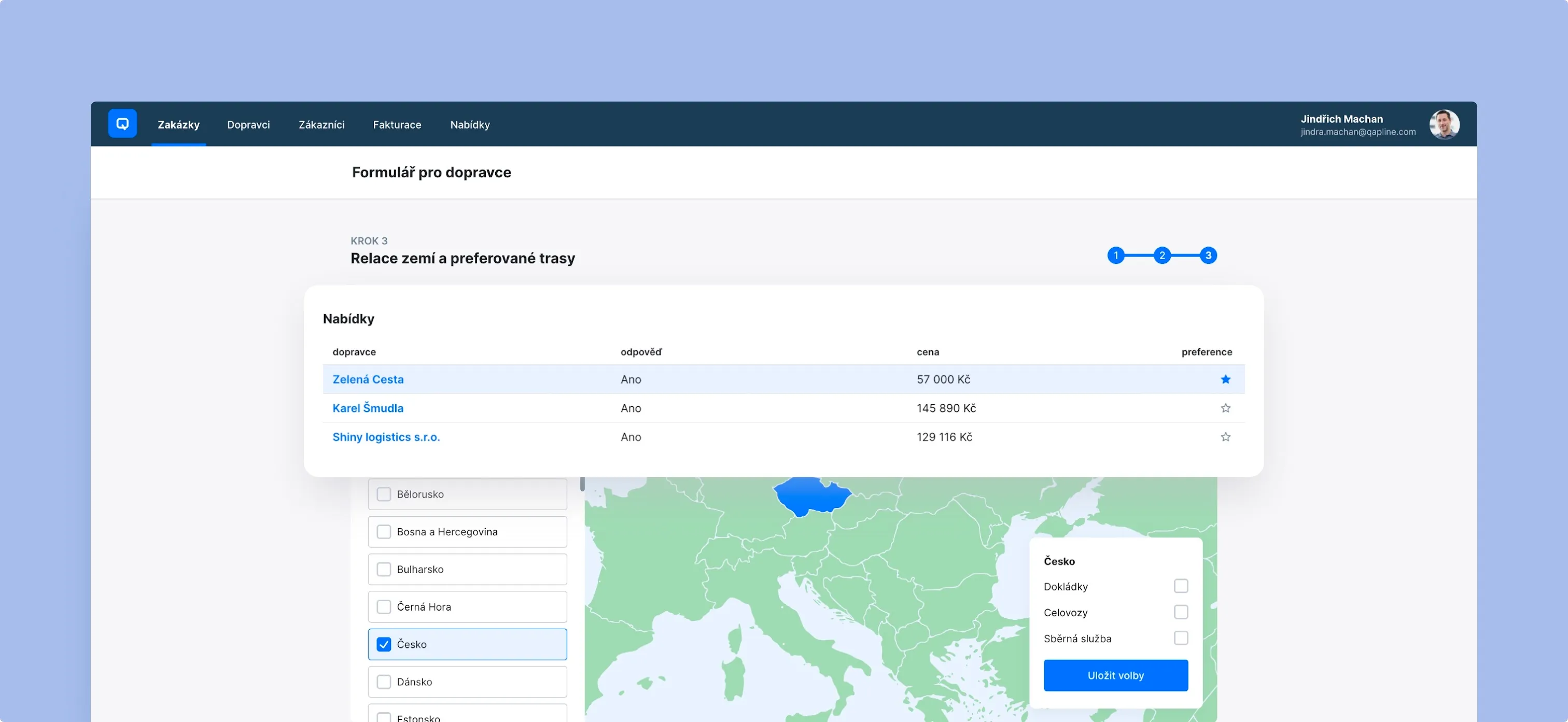Enable Sběrná služba checkbox

pyautogui.click(x=1180, y=638)
